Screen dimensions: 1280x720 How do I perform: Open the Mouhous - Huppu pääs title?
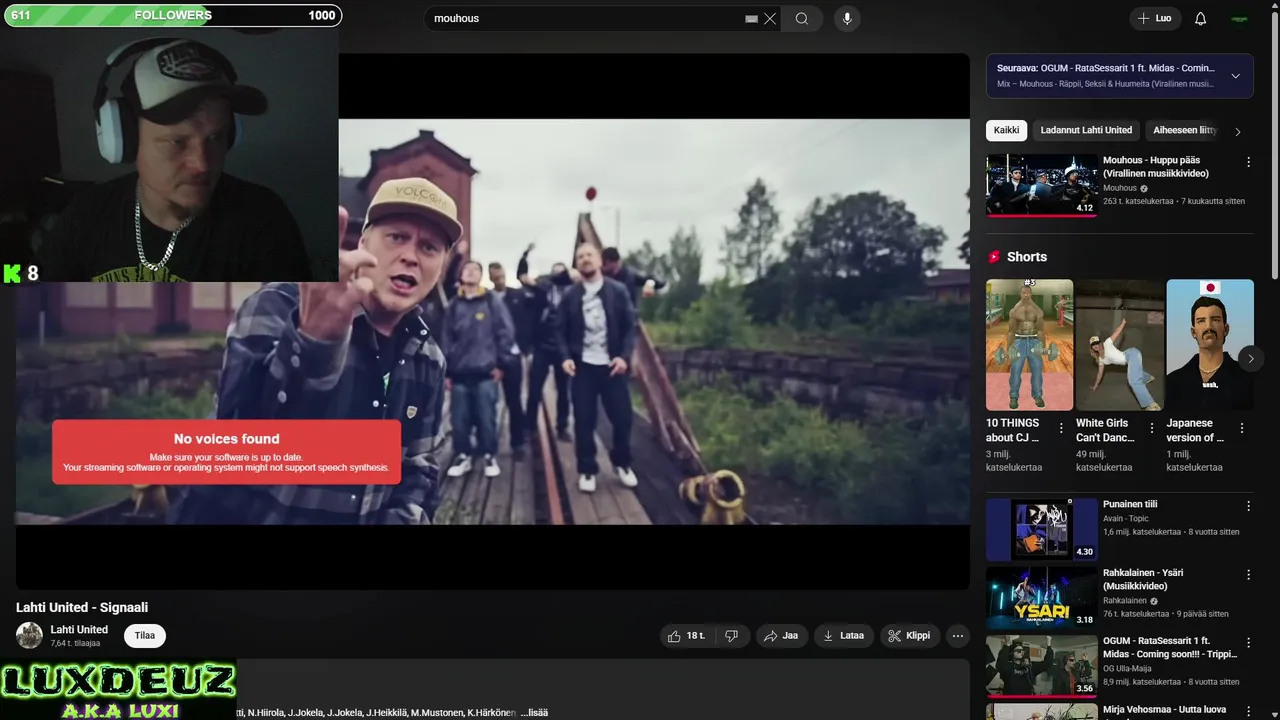(1155, 166)
